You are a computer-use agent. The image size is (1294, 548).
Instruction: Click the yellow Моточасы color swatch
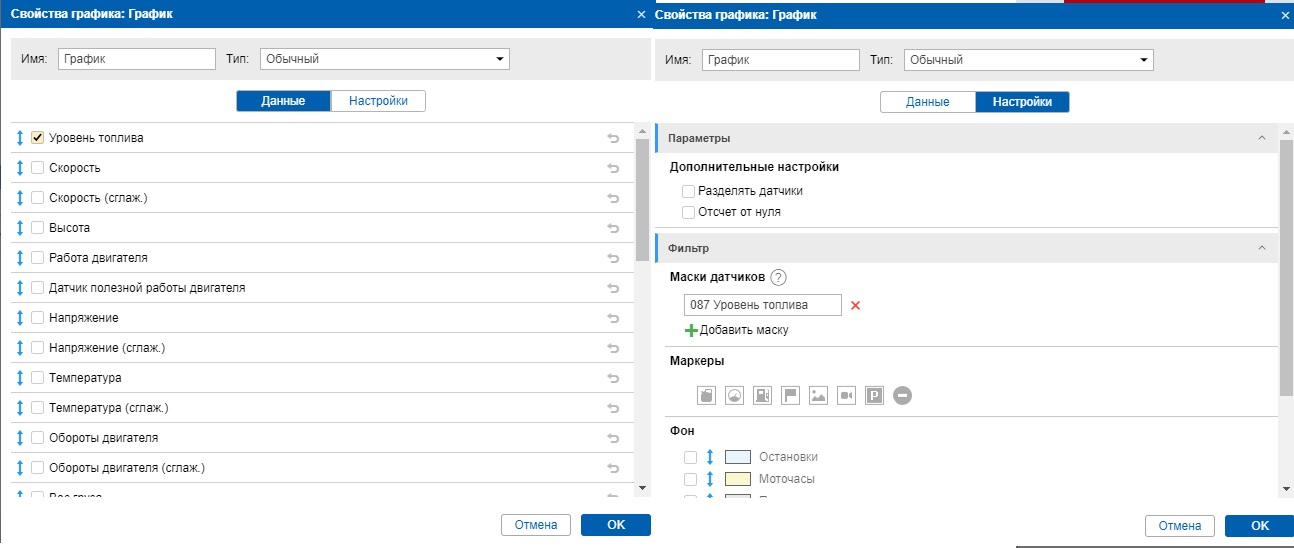coord(738,479)
